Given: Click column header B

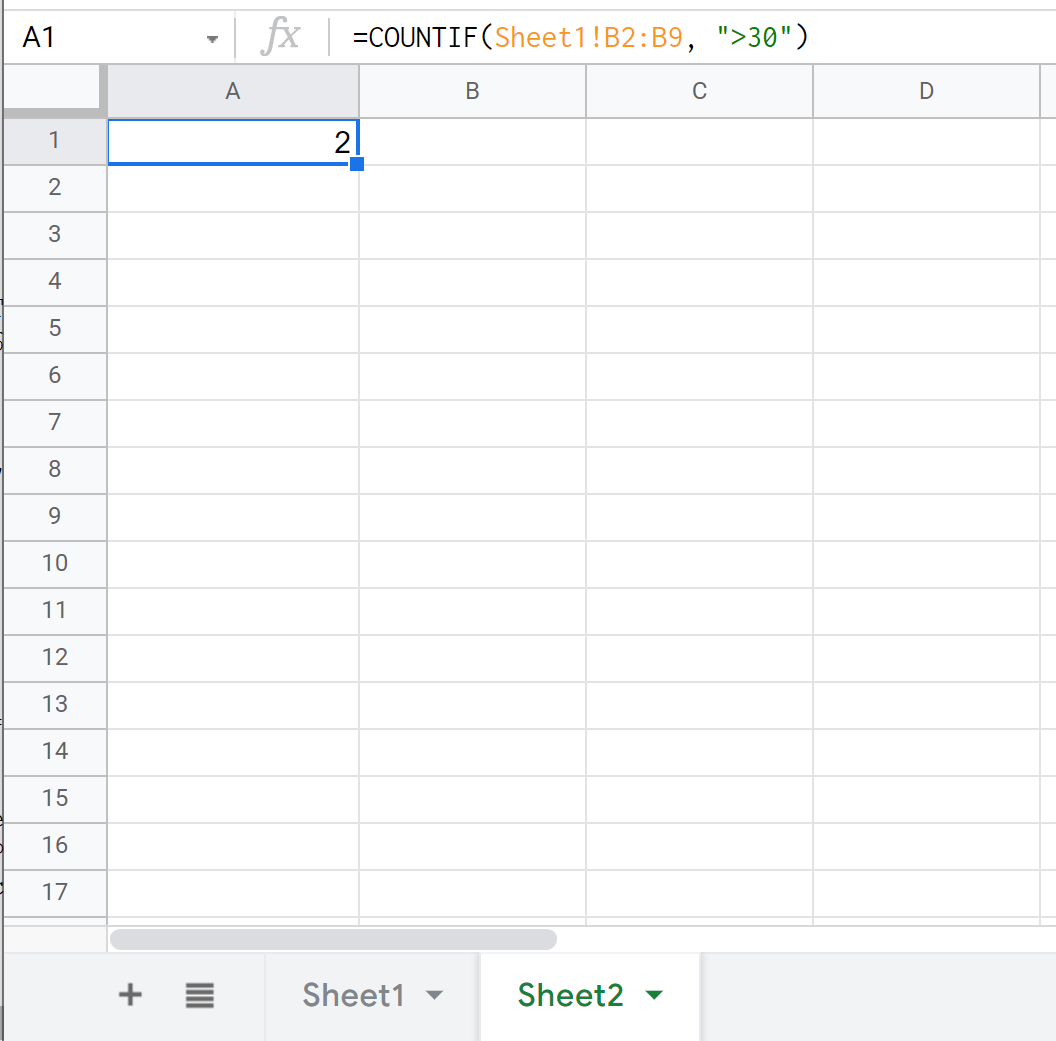Looking at the screenshot, I should pos(471,91).
